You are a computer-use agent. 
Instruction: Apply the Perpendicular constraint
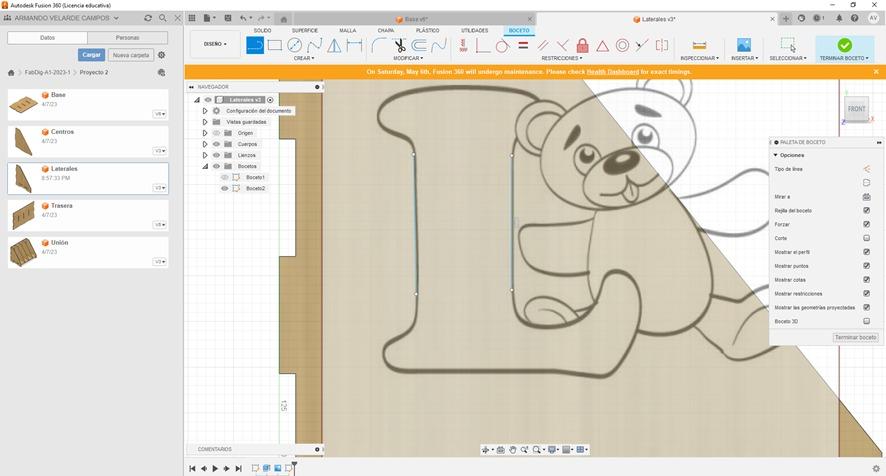pyautogui.click(x=562, y=45)
